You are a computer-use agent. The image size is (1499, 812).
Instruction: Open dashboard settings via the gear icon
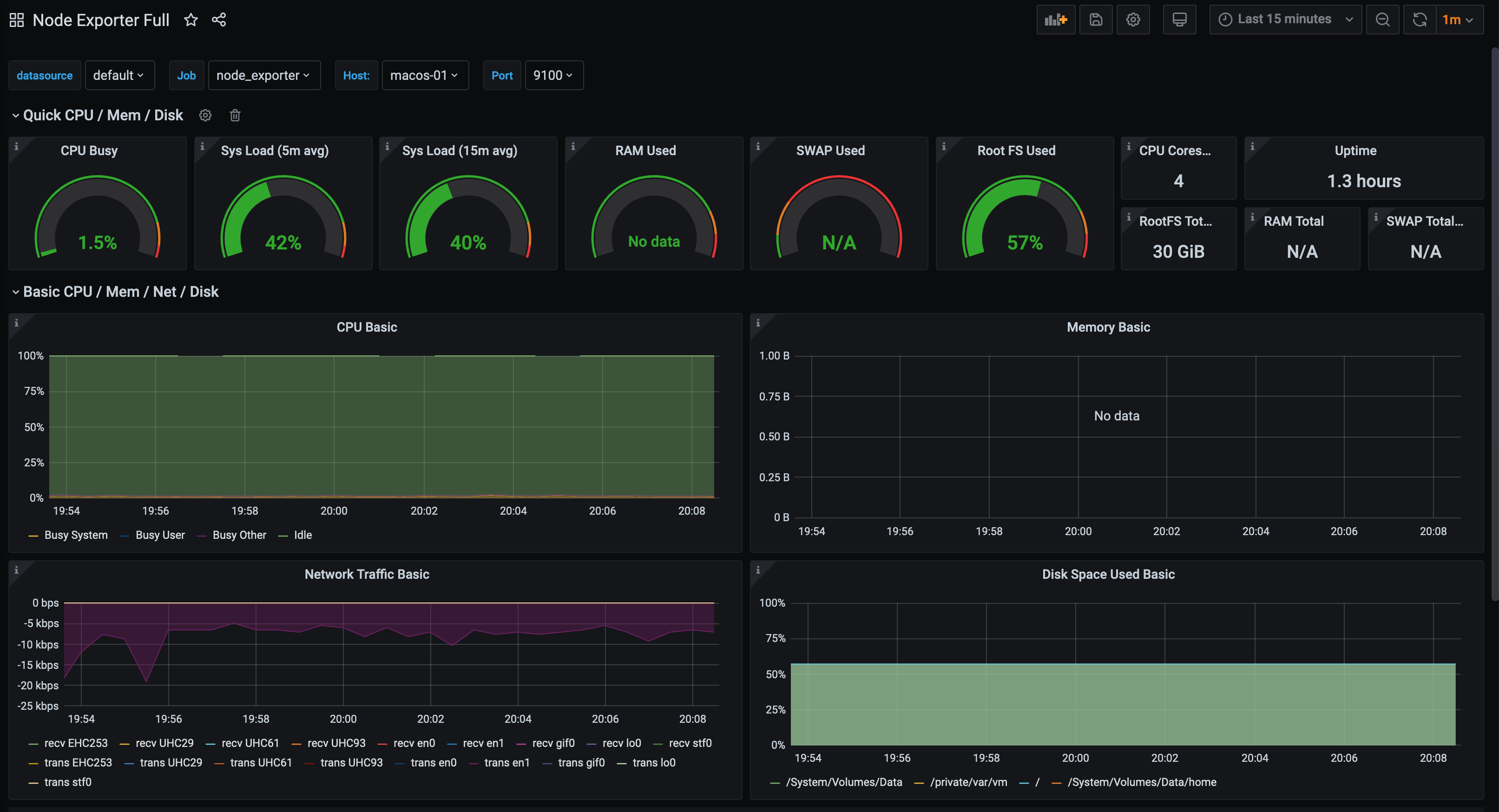(x=1133, y=19)
